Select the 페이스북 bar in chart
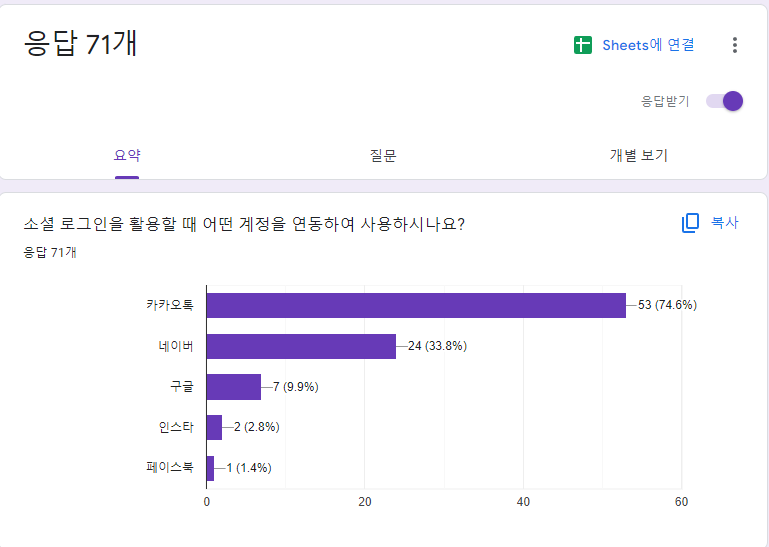 [210, 468]
